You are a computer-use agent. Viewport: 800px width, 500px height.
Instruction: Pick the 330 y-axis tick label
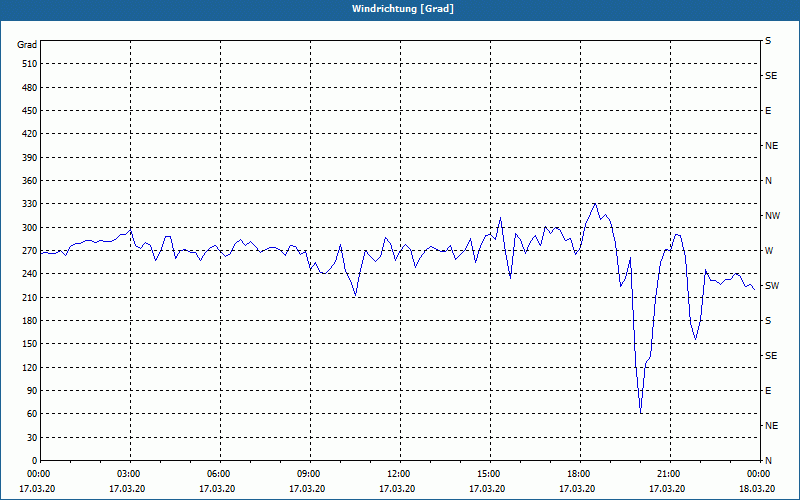coord(30,204)
